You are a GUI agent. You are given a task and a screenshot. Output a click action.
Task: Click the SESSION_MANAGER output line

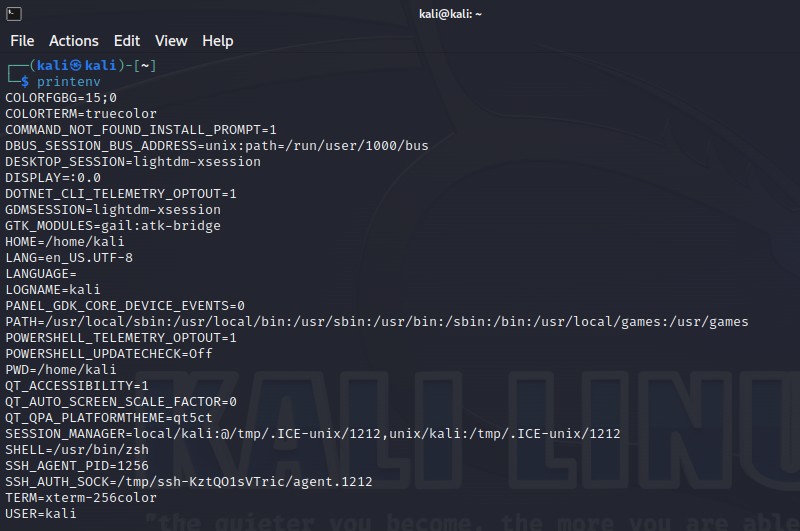[313, 433]
